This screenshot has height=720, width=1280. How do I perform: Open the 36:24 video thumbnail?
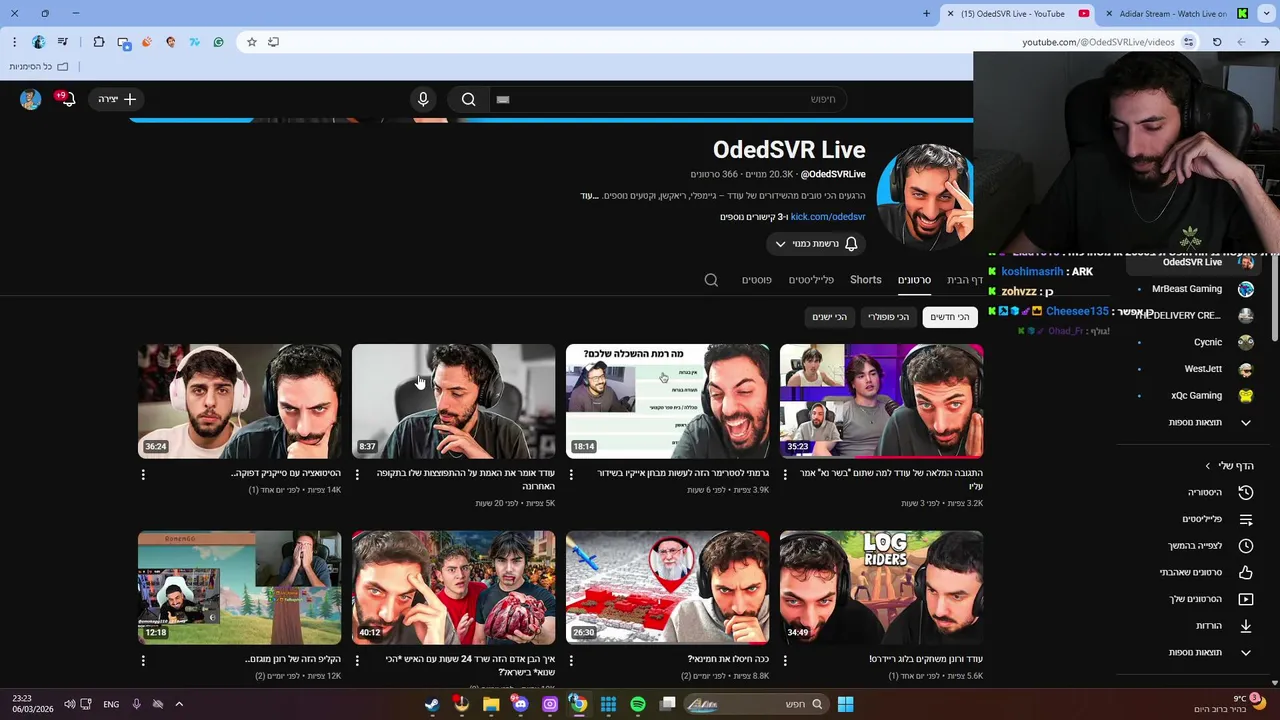pos(239,401)
